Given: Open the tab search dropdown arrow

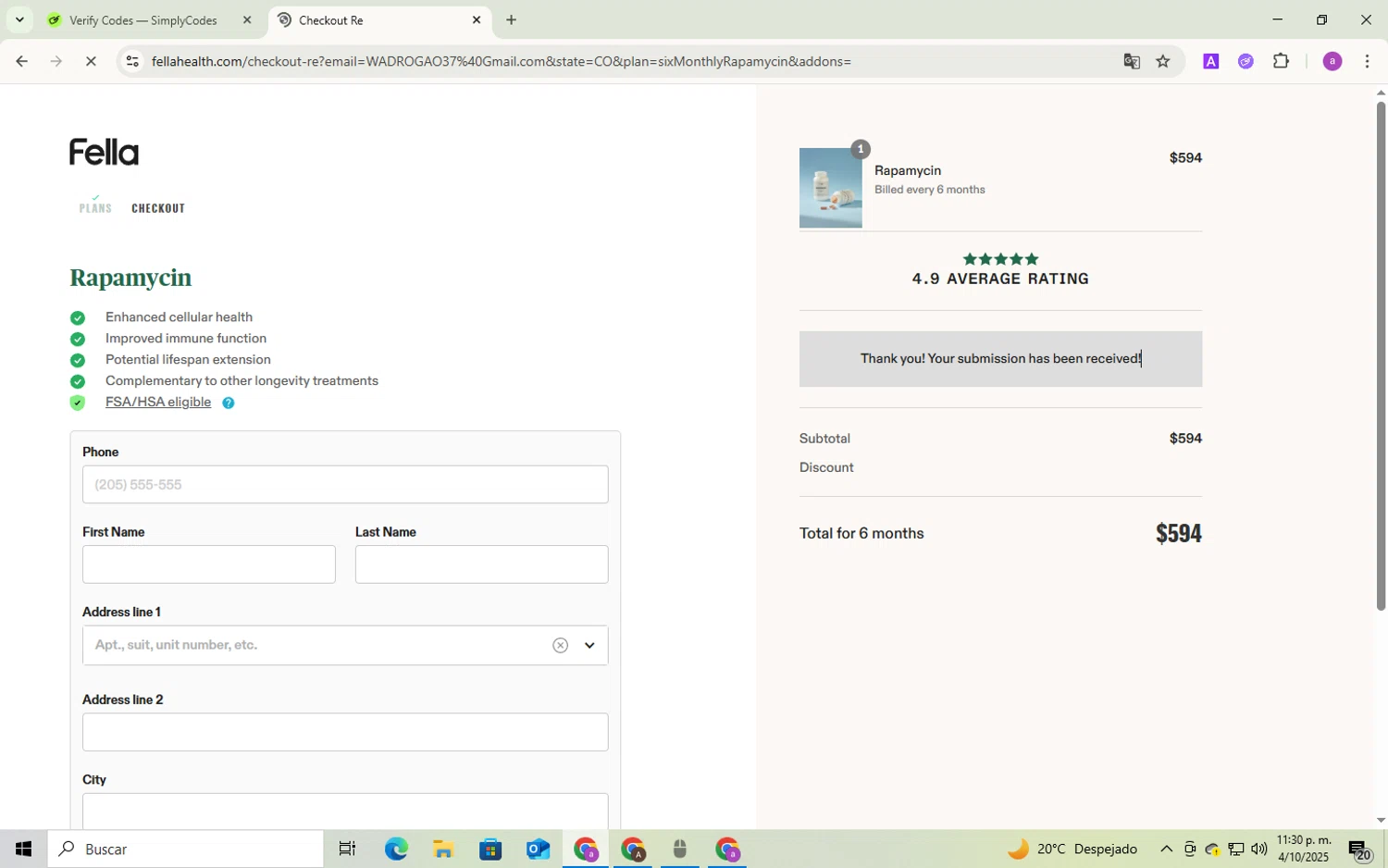Looking at the screenshot, I should [x=19, y=19].
